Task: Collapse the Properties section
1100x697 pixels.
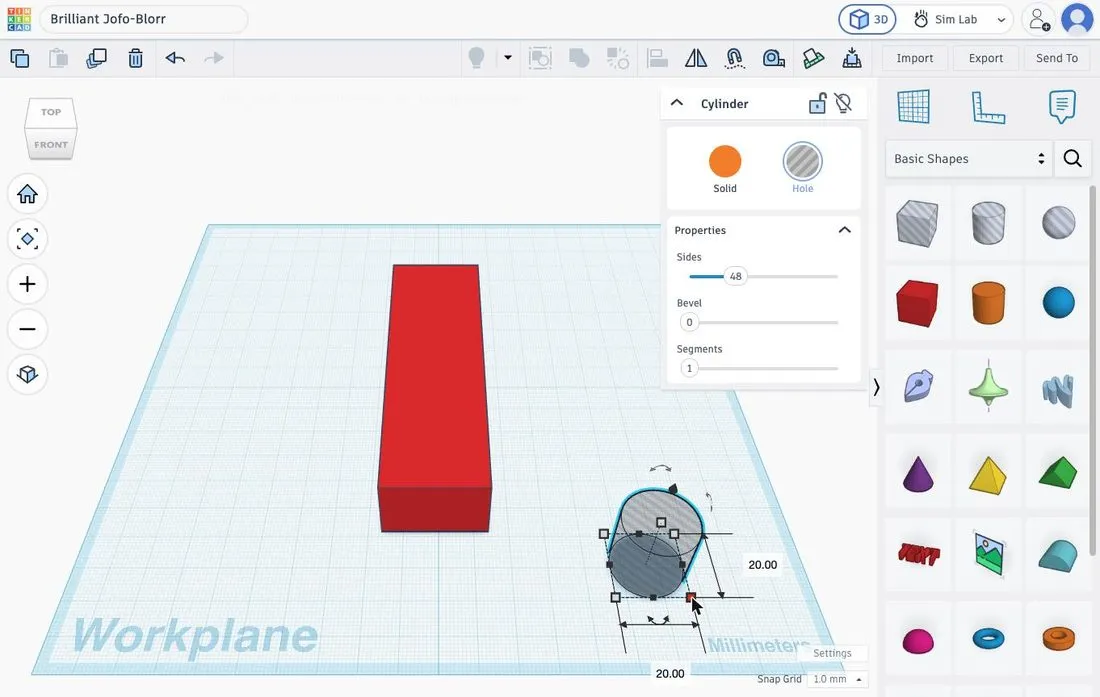Action: tap(845, 230)
